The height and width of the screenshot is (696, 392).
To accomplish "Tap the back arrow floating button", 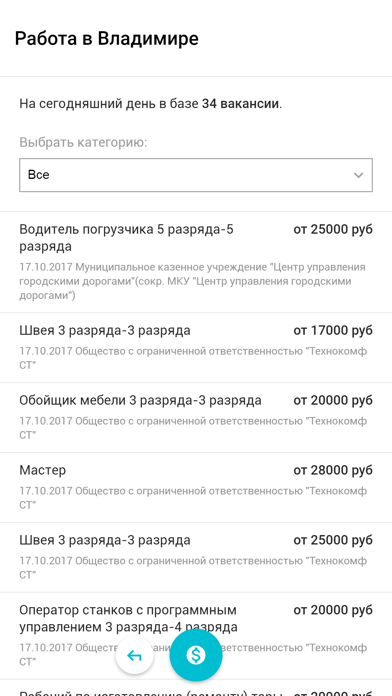I will coord(135,655).
